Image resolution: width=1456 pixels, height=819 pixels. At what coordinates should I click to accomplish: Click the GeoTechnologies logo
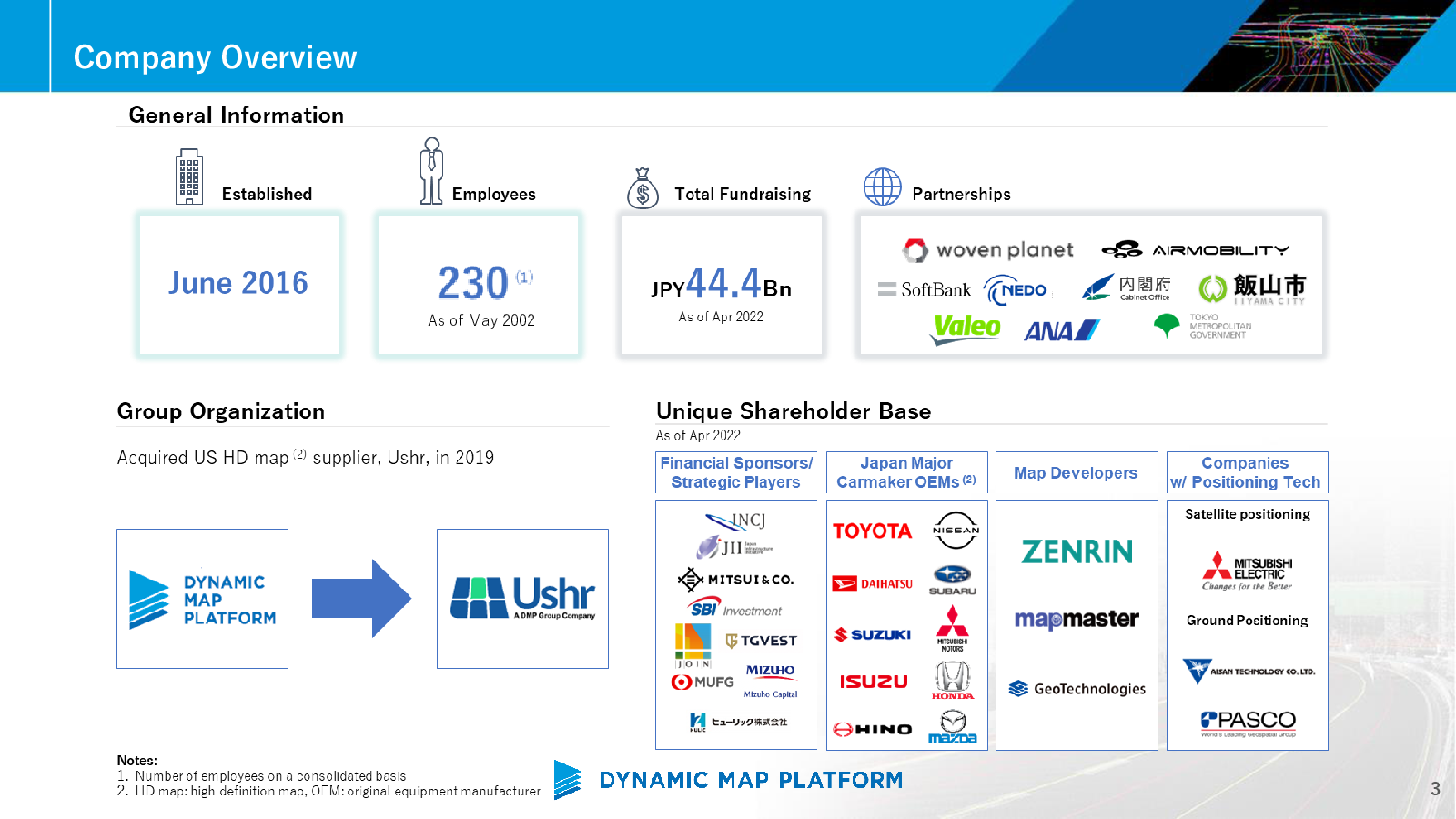click(x=1077, y=689)
